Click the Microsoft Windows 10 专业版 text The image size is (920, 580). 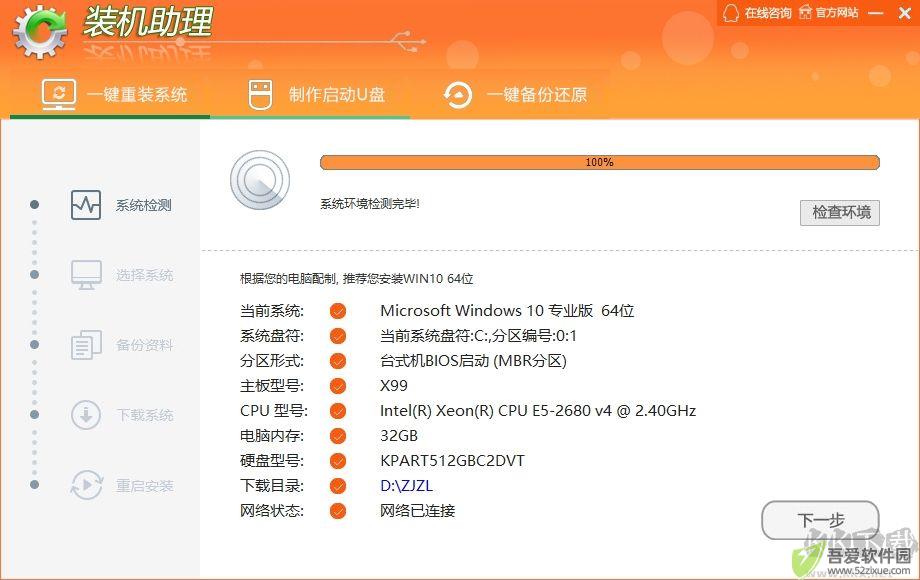[x=507, y=311]
